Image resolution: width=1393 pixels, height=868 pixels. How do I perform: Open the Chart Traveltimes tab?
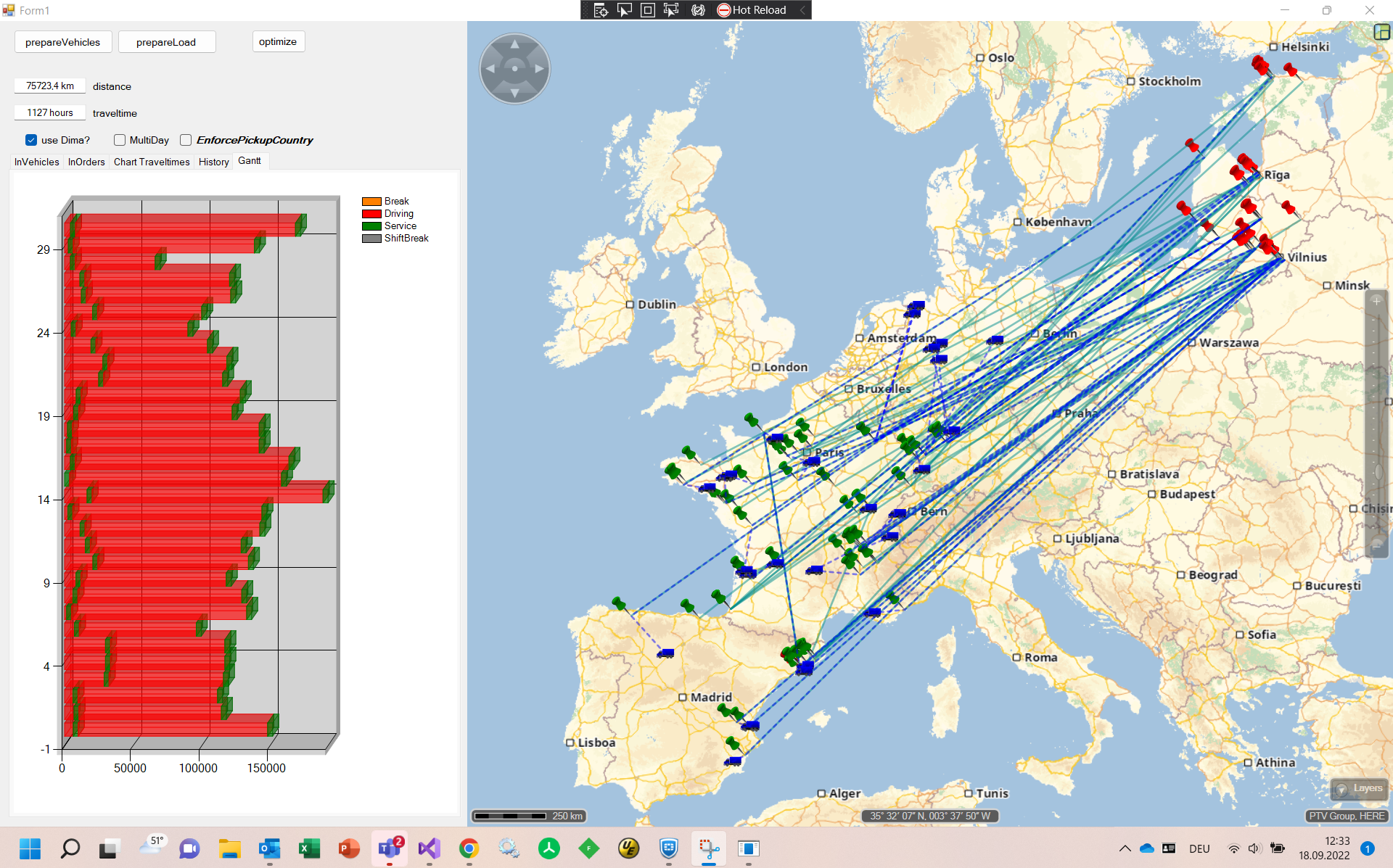coord(151,162)
